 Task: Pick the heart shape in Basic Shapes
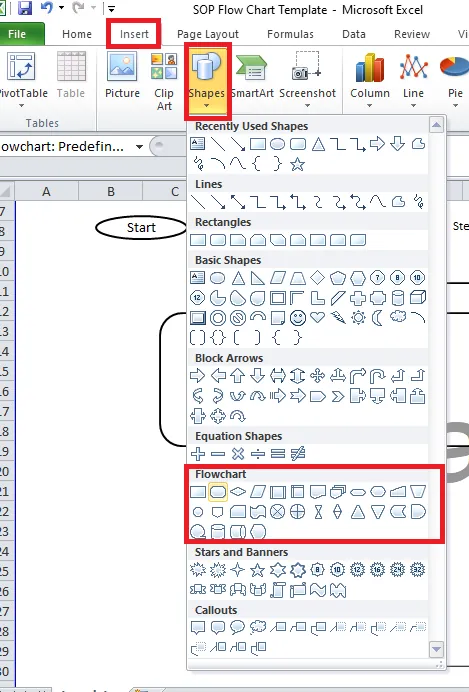point(318,317)
